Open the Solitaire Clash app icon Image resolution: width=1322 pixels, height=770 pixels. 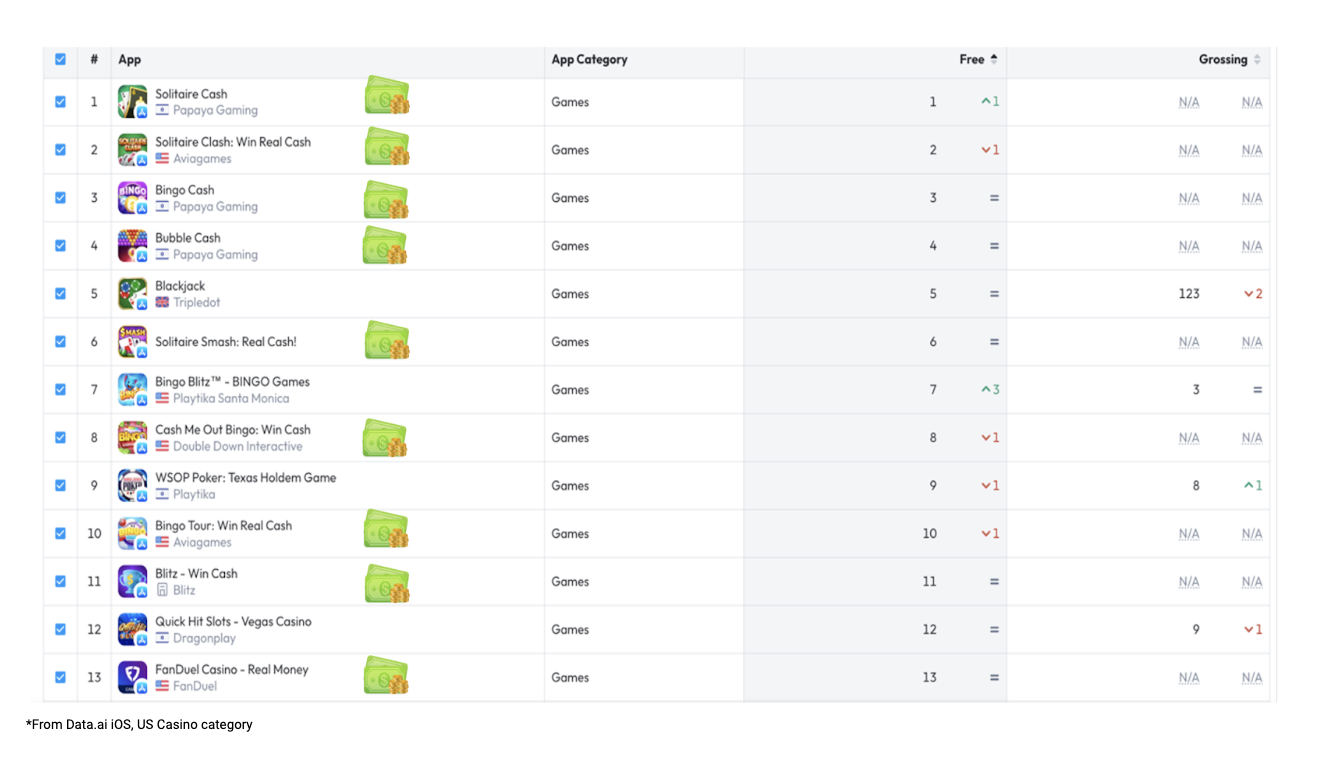[x=133, y=150]
